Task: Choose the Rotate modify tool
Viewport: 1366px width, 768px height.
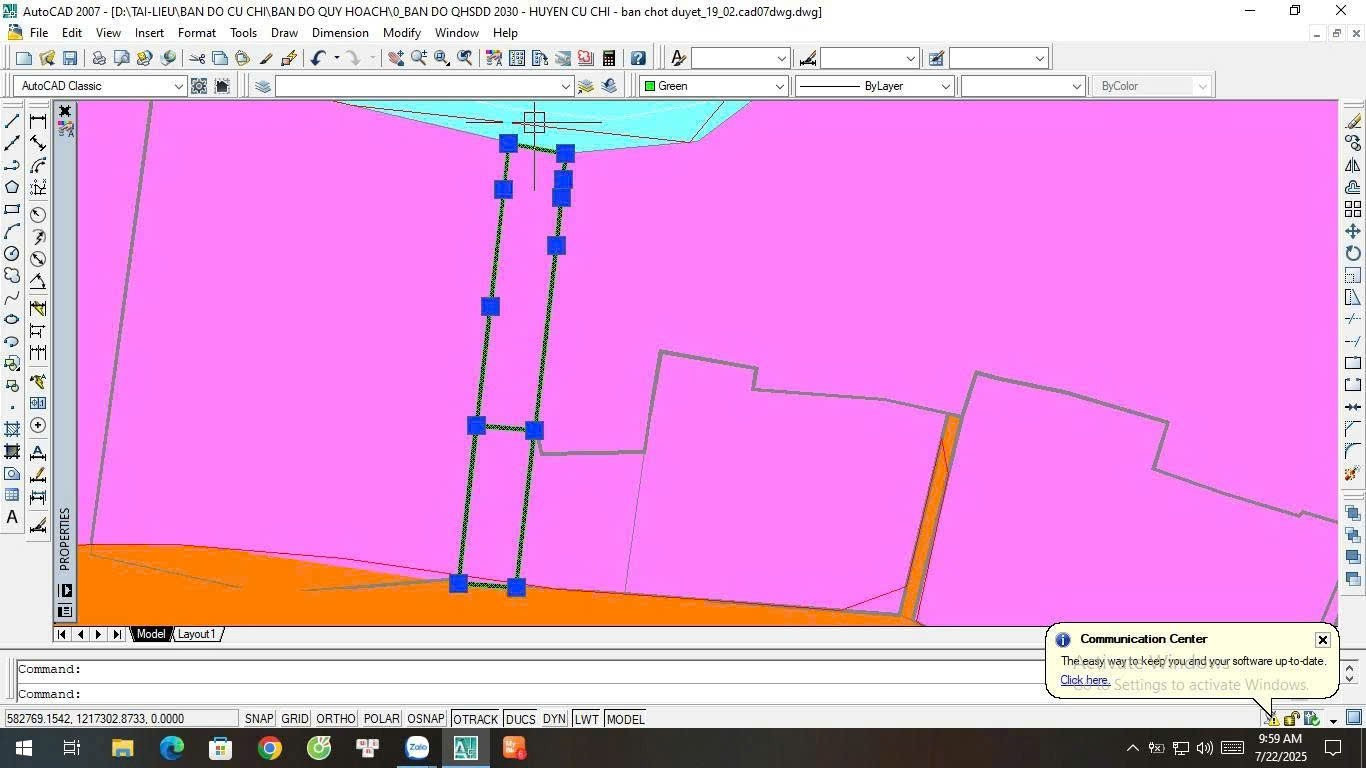Action: click(x=1353, y=253)
